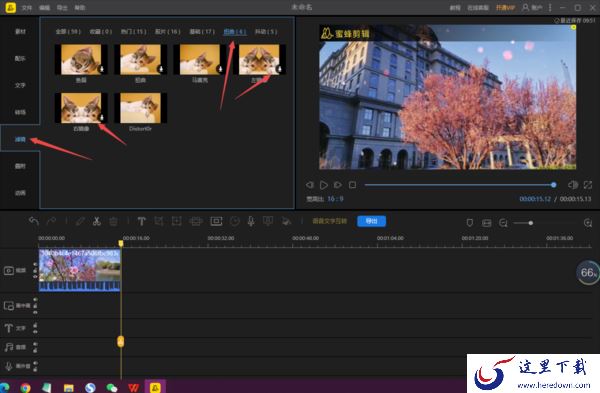Download the 右镜像 right mirror filter

coord(102,117)
